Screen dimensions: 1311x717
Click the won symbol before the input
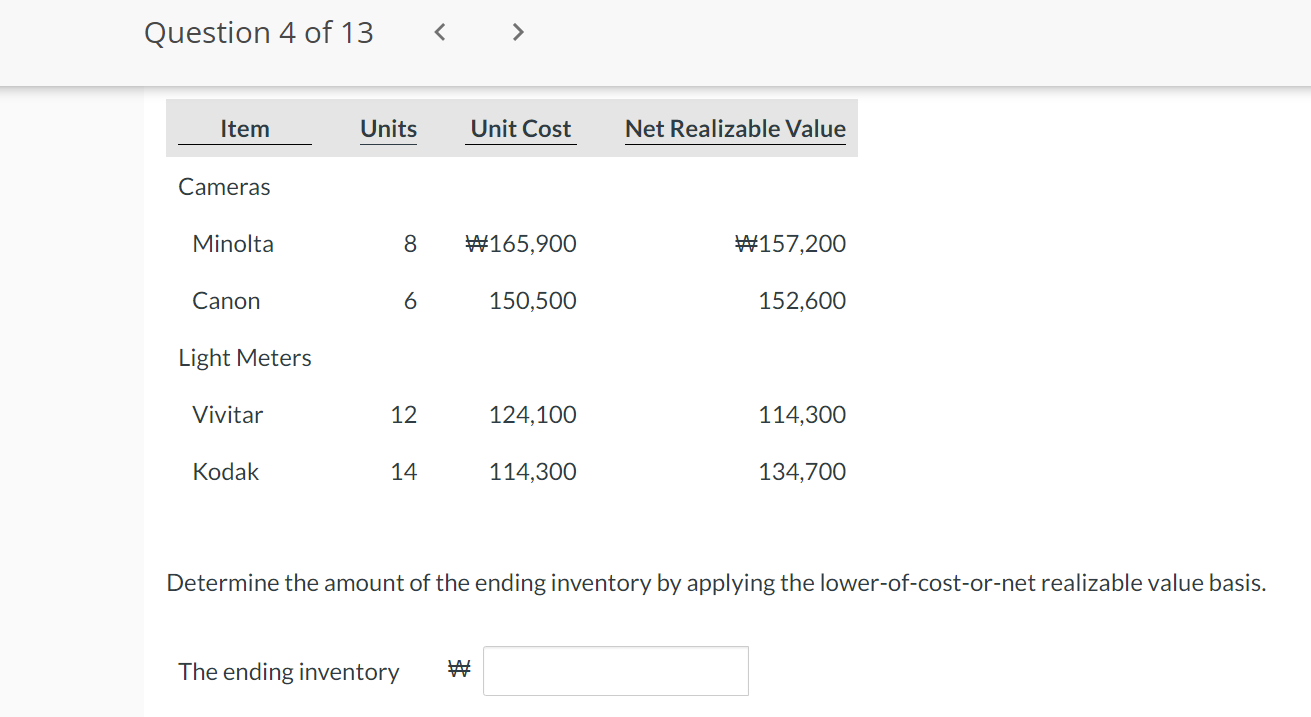[459, 668]
